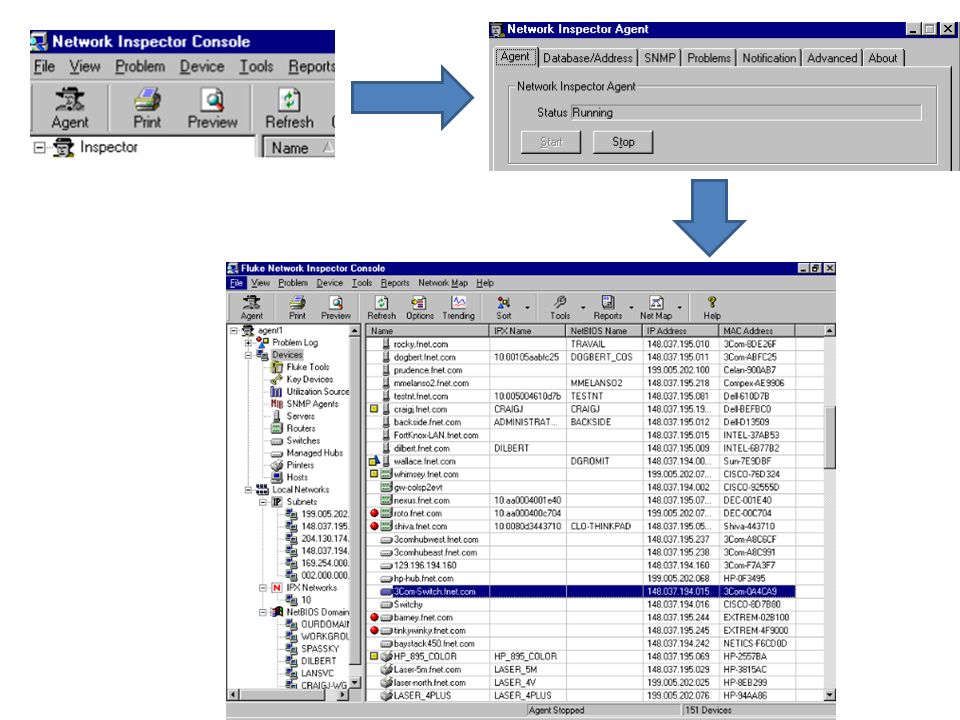The width and height of the screenshot is (960, 720).
Task: Sort by MAC Address column header
Action: pos(757,331)
